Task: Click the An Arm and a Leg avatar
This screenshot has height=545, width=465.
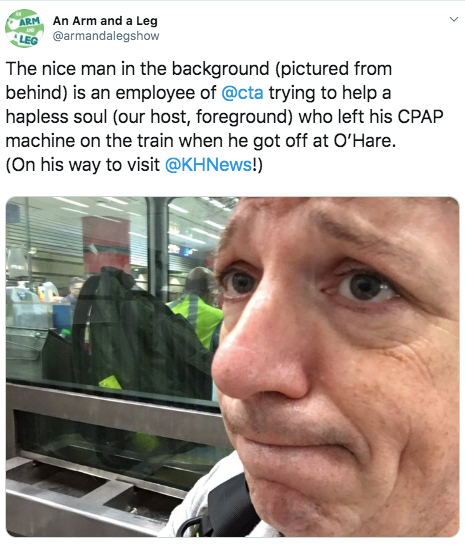Action: coord(24,28)
